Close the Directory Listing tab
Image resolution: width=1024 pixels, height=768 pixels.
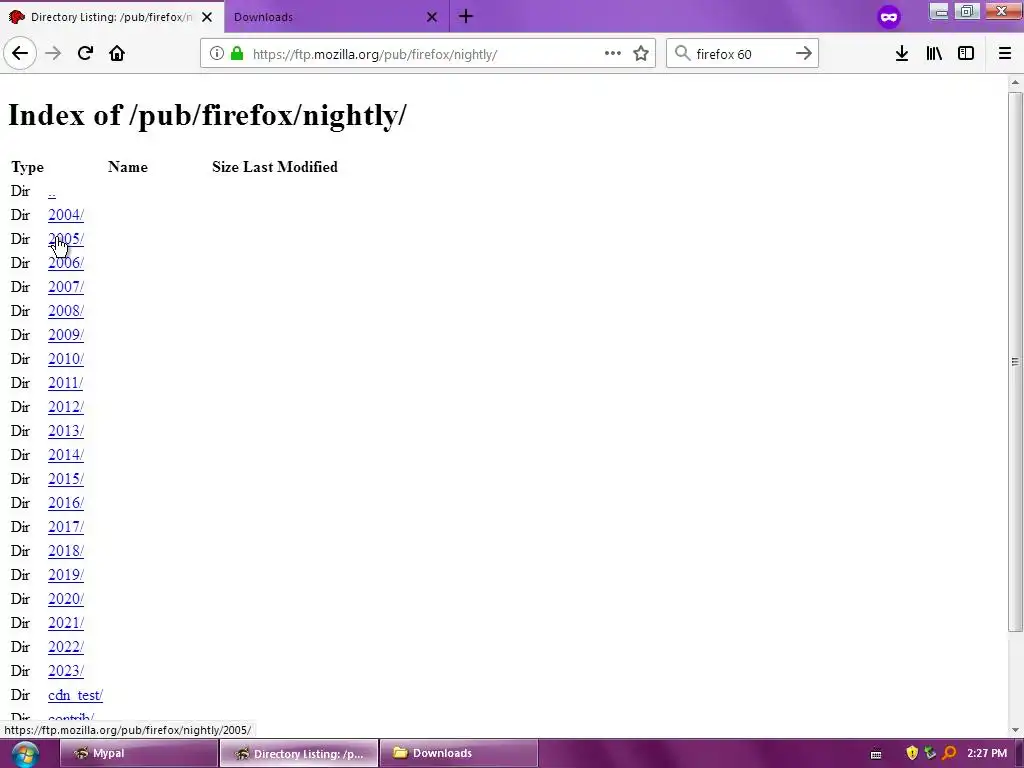[x=207, y=17]
